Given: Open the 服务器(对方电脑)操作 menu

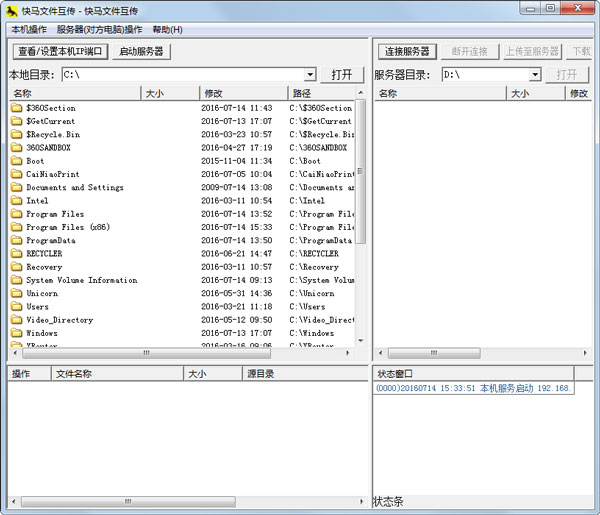Looking at the screenshot, I should pos(99,30).
